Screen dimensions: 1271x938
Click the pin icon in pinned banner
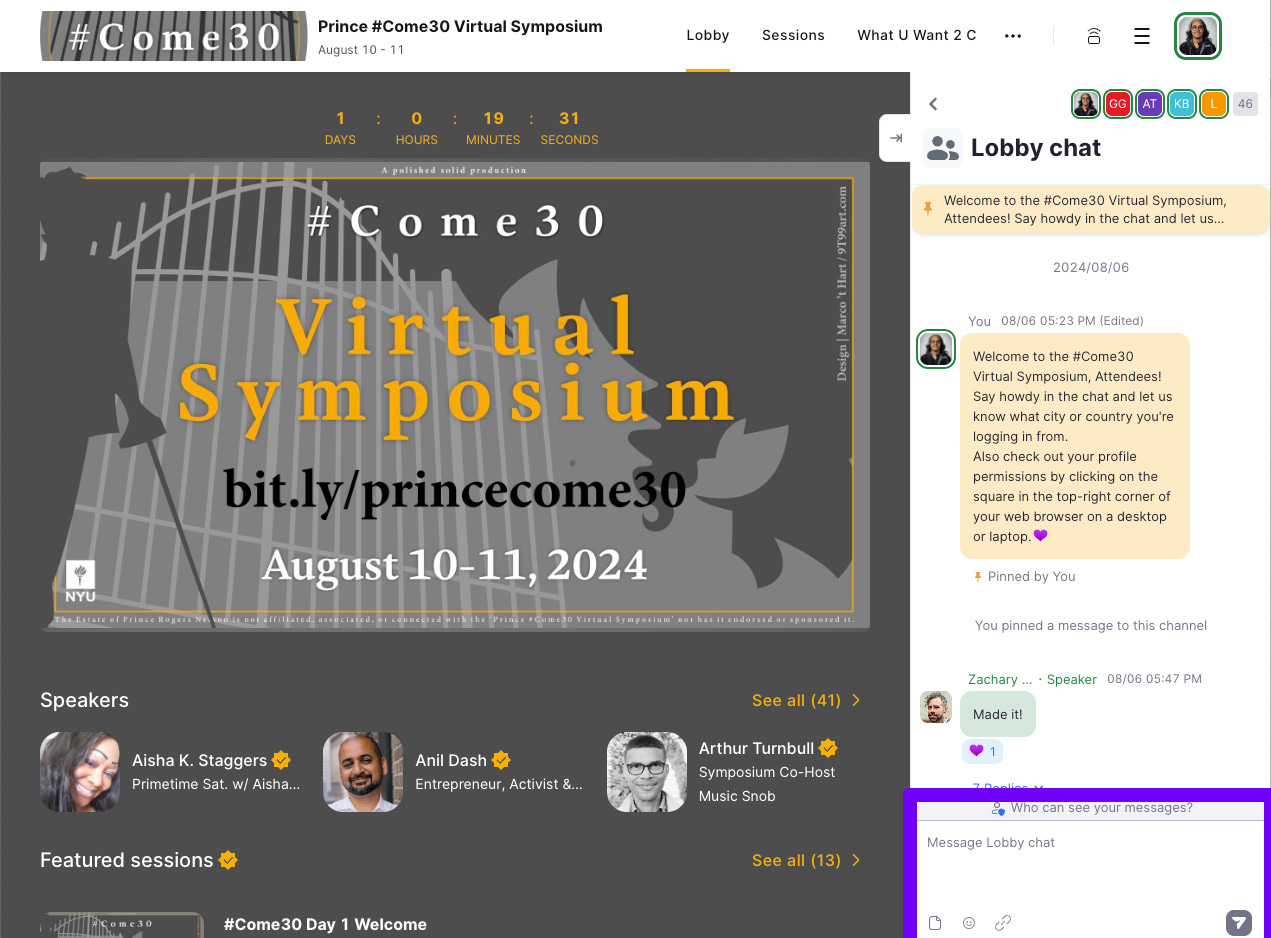[x=928, y=208]
